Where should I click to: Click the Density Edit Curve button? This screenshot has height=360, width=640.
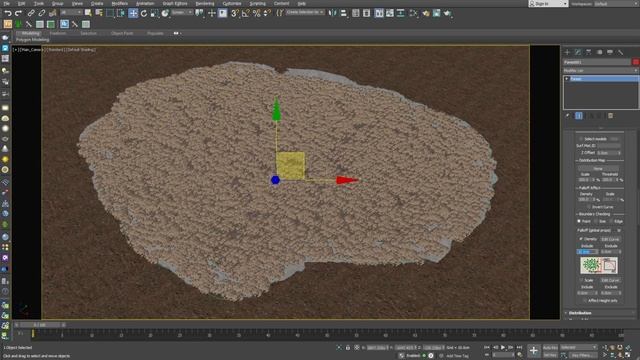[610, 239]
